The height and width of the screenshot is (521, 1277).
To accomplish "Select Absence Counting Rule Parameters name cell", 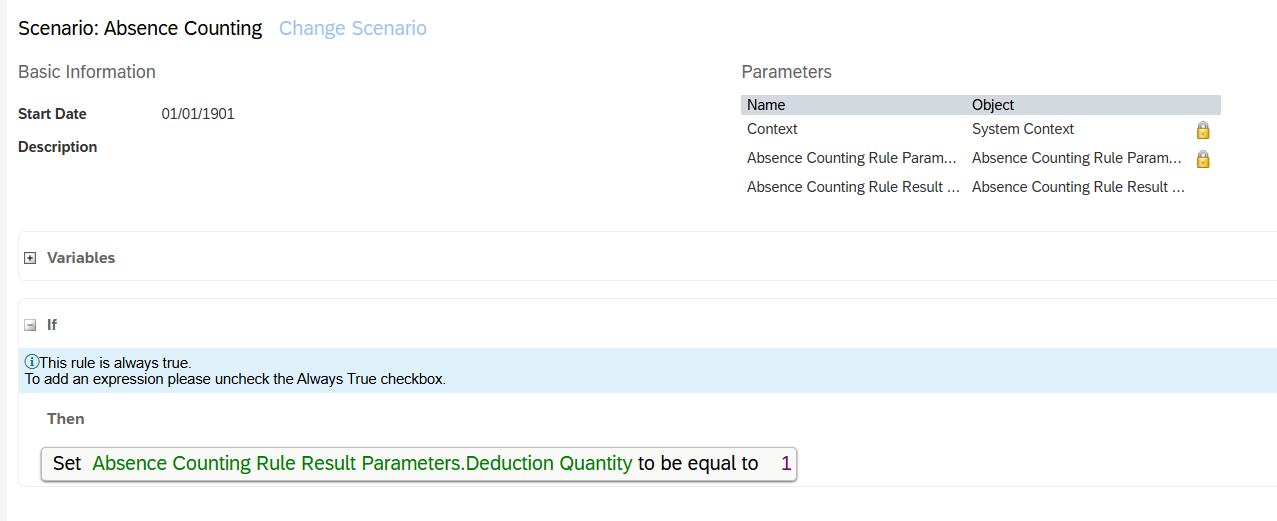I will pyautogui.click(x=852, y=158).
